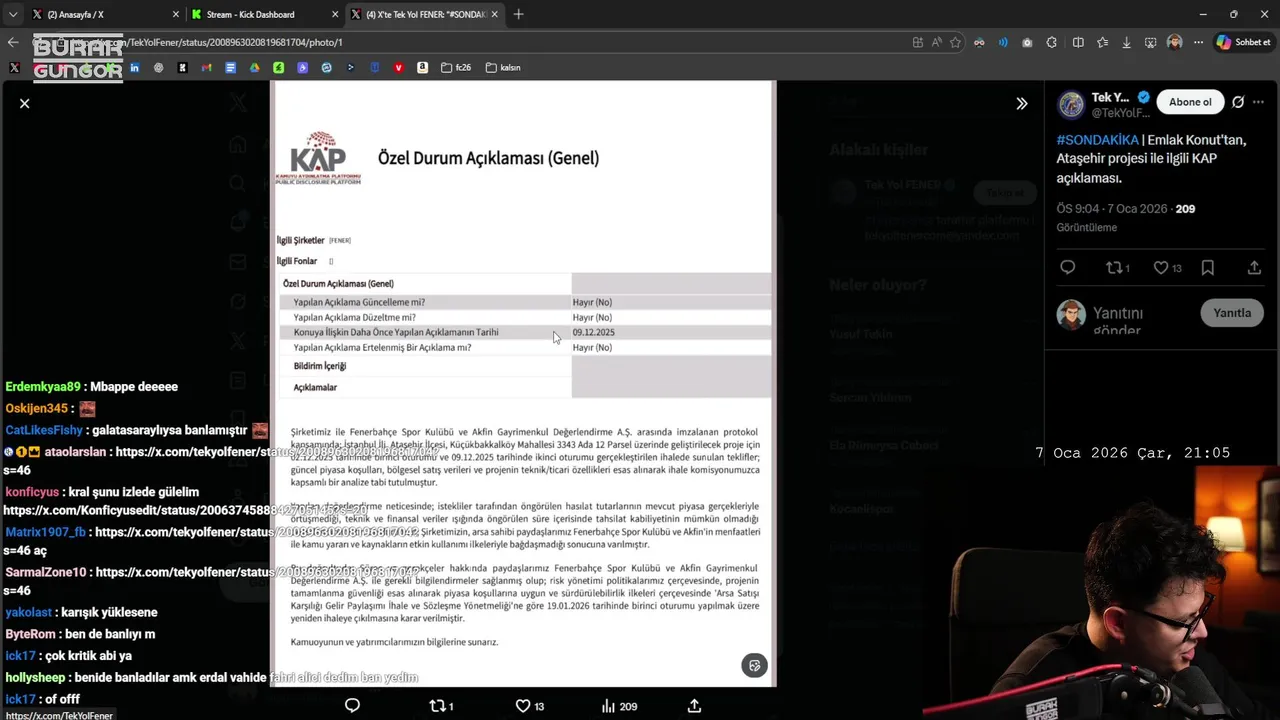Click the image tool badge on the photo
This screenshot has height=720, width=1280.
(754, 666)
